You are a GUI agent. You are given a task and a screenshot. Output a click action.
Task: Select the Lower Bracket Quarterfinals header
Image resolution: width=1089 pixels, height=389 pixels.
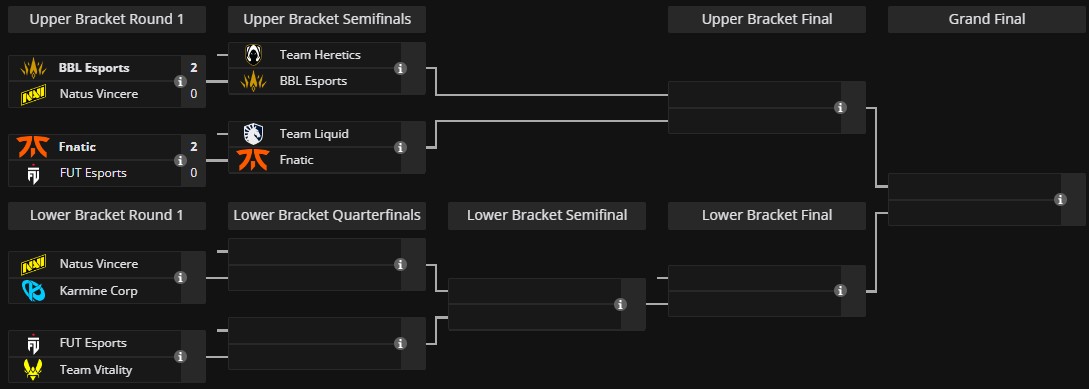click(x=327, y=215)
